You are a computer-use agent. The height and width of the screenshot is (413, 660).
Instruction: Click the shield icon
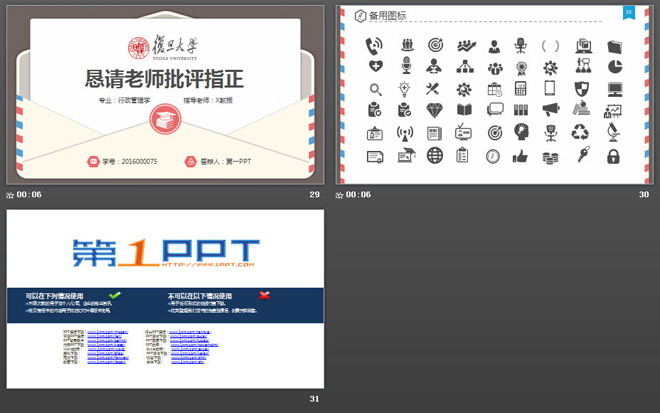click(582, 89)
